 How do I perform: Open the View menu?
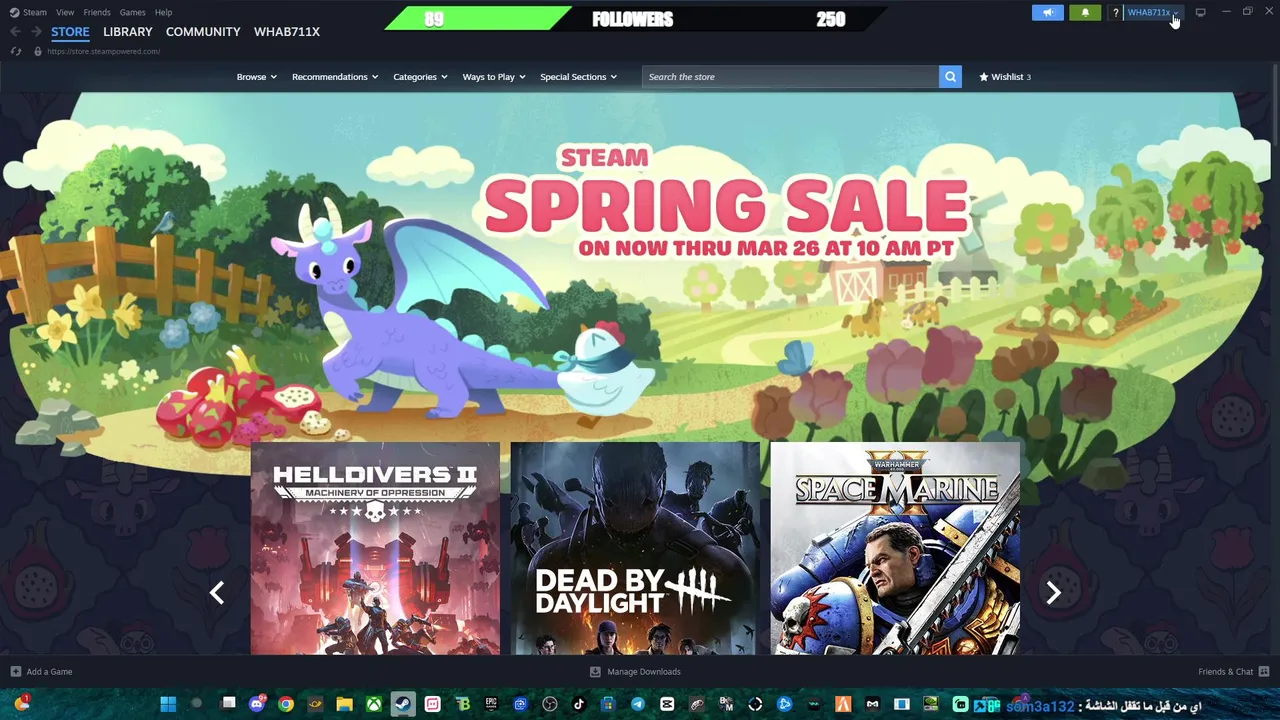coord(65,12)
